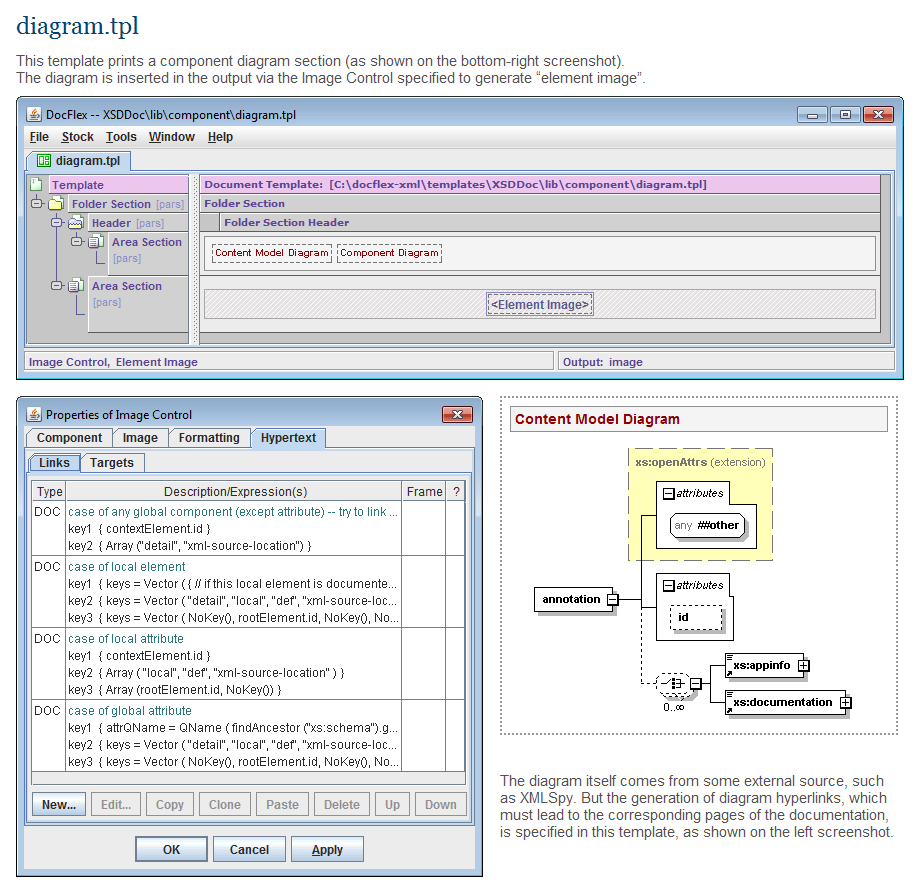
Task: Switch to the Targets sub-tab
Action: pyautogui.click(x=112, y=462)
